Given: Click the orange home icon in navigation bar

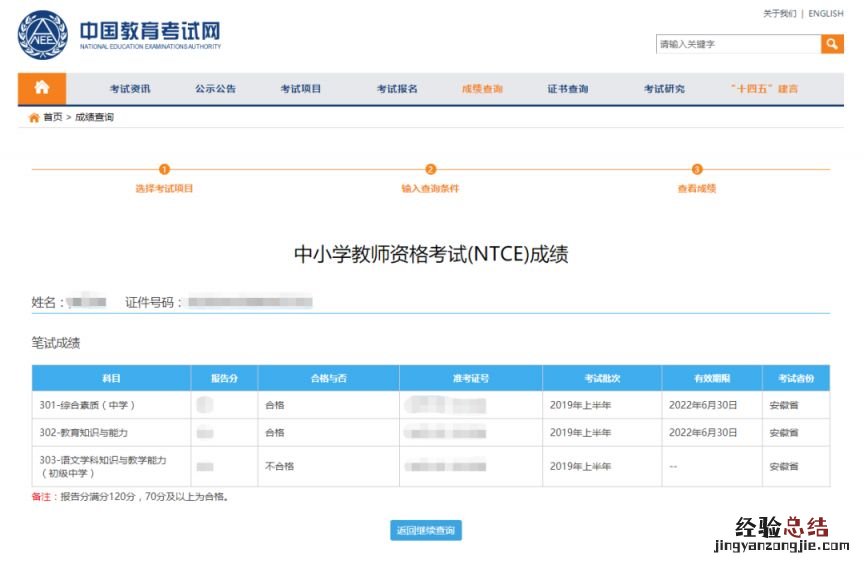Looking at the screenshot, I should [x=42, y=88].
